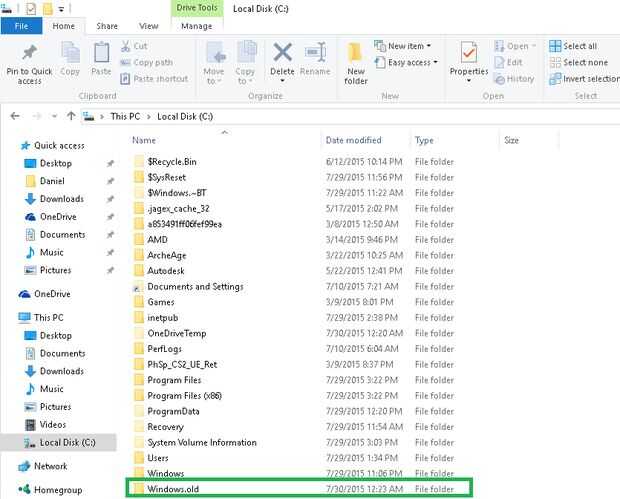This screenshot has height=499, width=620.
Task: Select the inetpub folder
Action: click(x=293, y=318)
